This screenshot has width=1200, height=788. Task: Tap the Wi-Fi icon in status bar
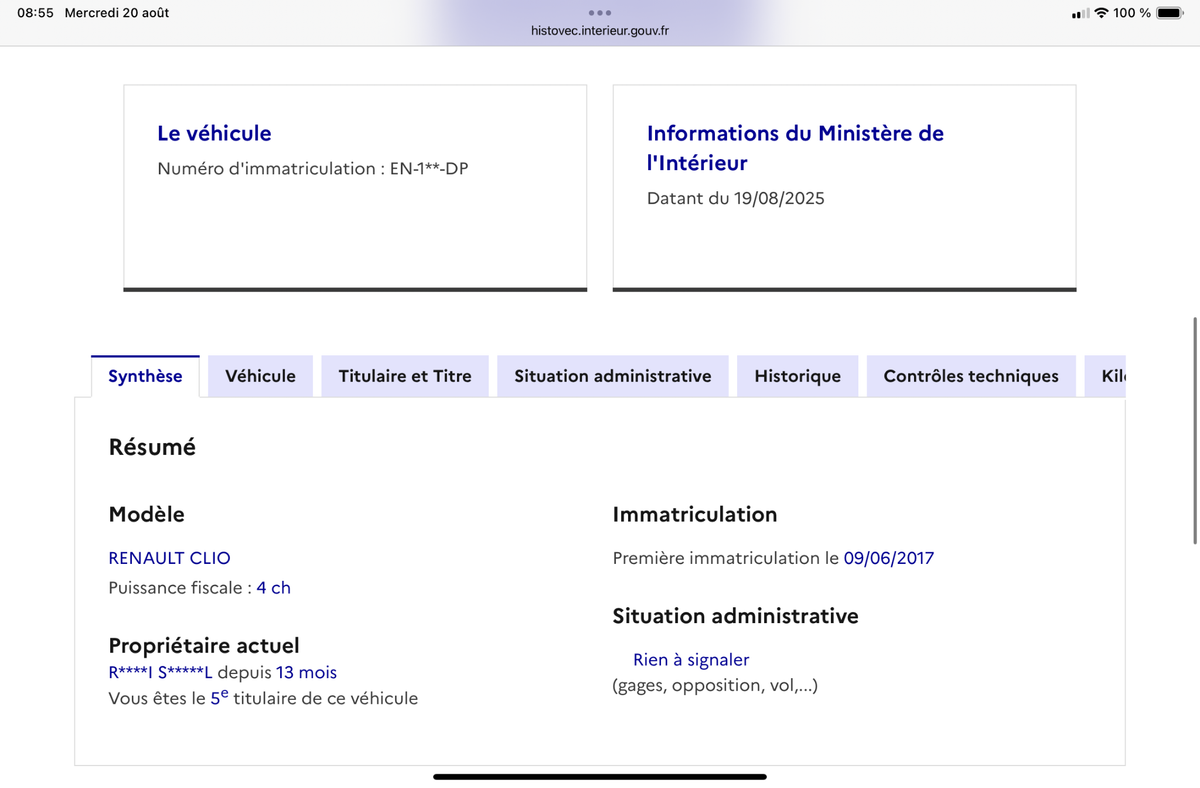1102,13
